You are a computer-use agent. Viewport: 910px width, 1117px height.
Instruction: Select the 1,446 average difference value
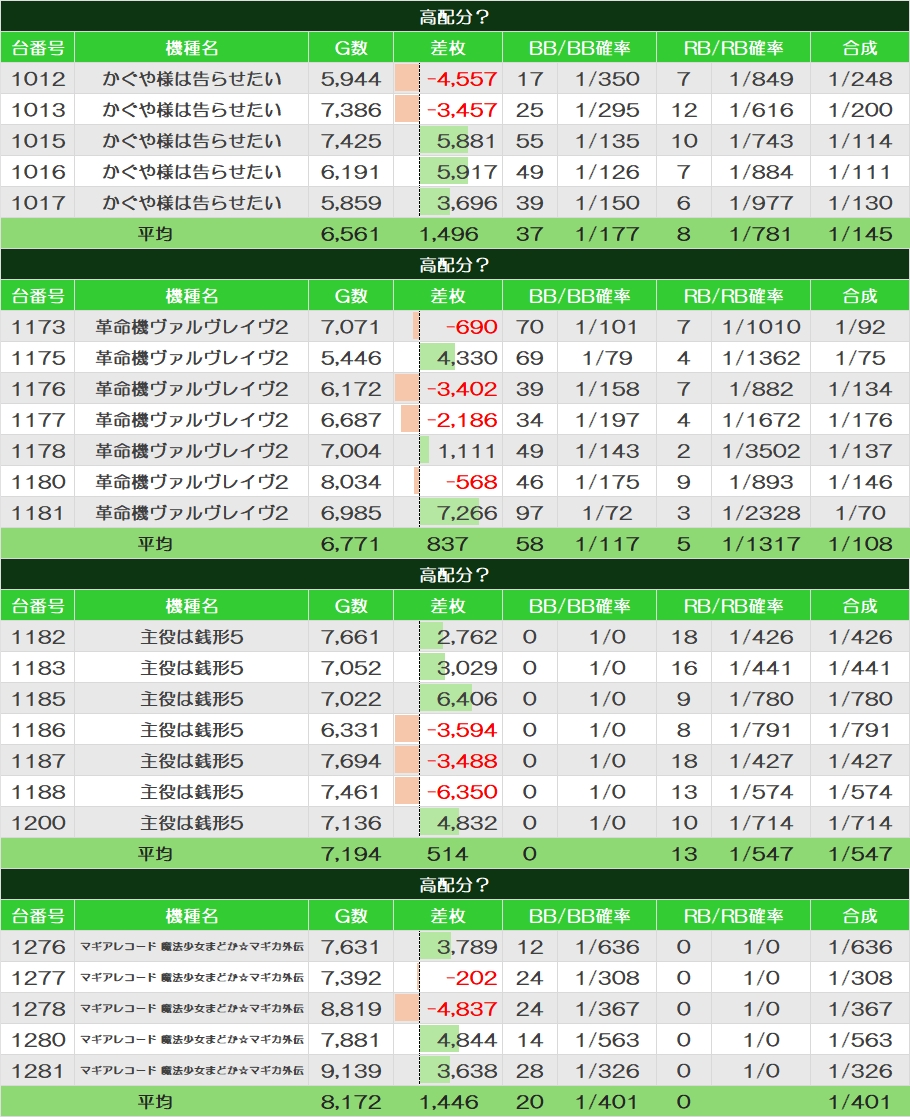click(x=448, y=1101)
